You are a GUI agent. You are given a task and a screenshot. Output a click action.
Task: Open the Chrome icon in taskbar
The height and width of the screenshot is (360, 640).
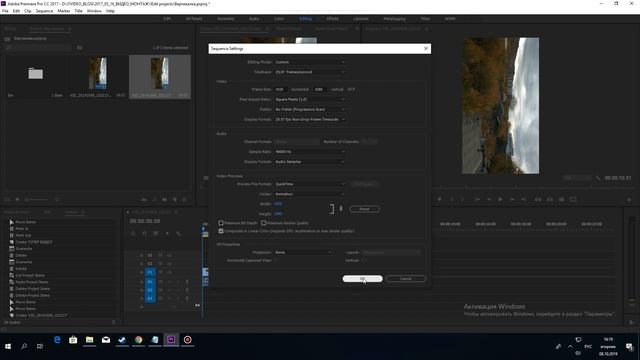(x=138, y=340)
